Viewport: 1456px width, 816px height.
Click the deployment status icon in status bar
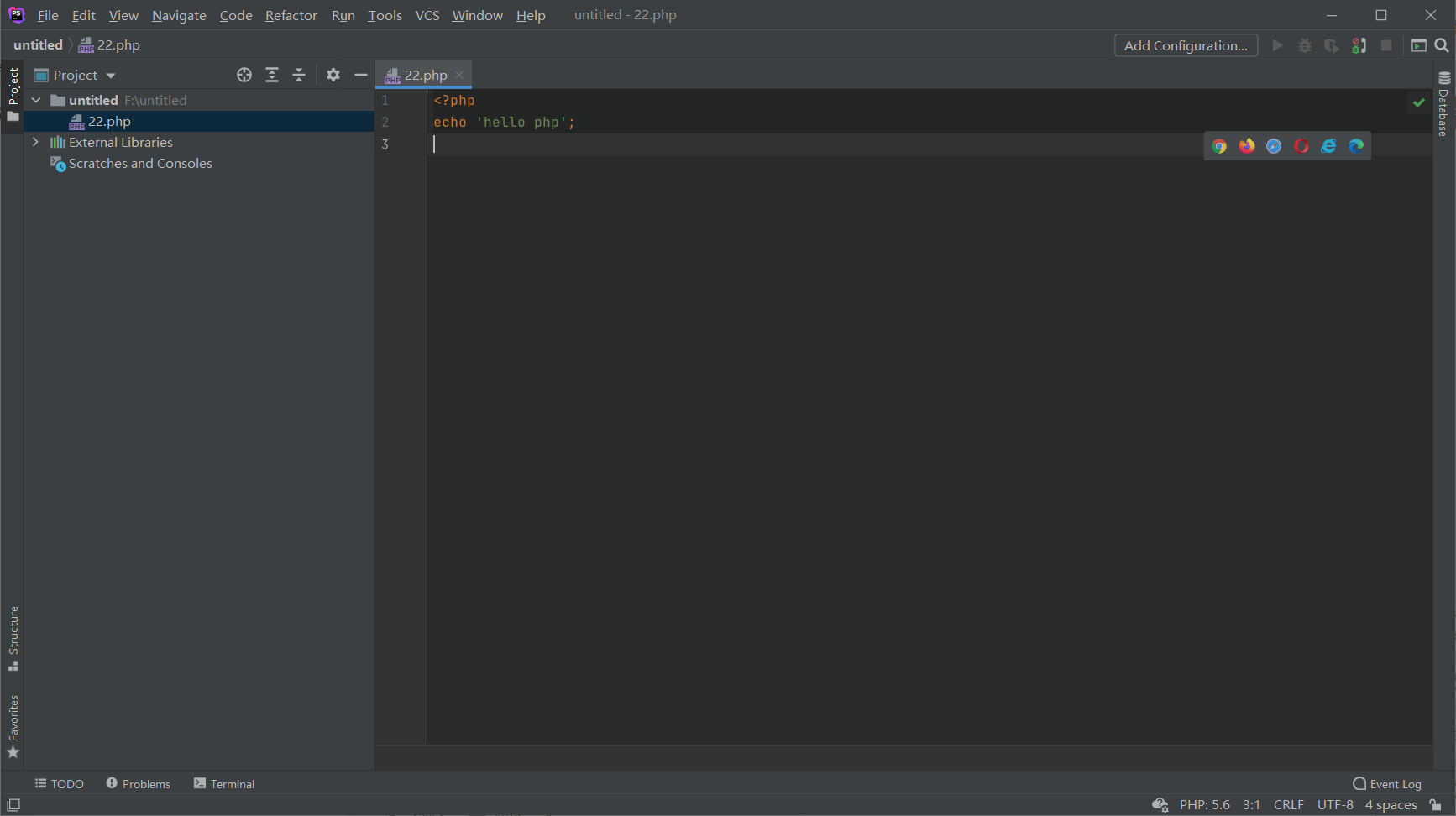click(1160, 805)
